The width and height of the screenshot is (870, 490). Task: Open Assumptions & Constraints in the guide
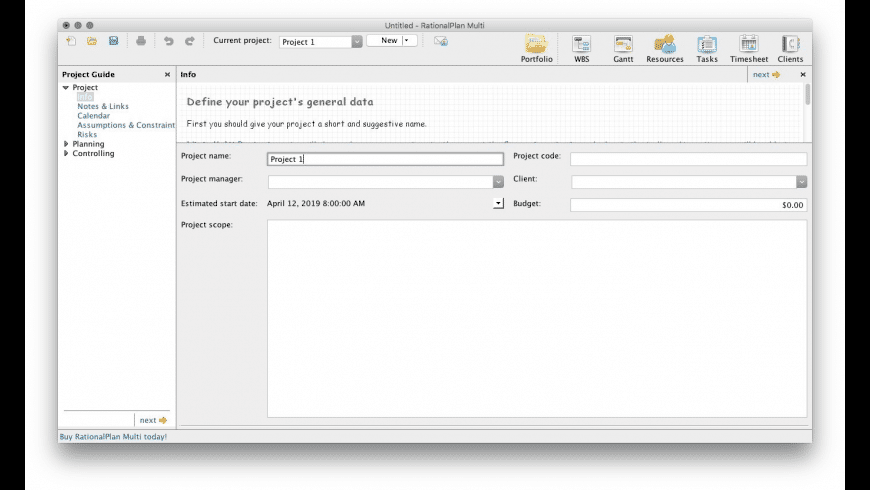tap(126, 125)
